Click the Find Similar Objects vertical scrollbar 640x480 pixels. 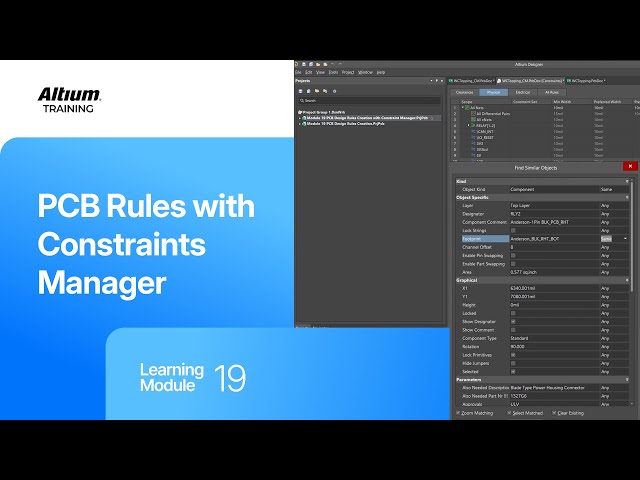click(633, 237)
